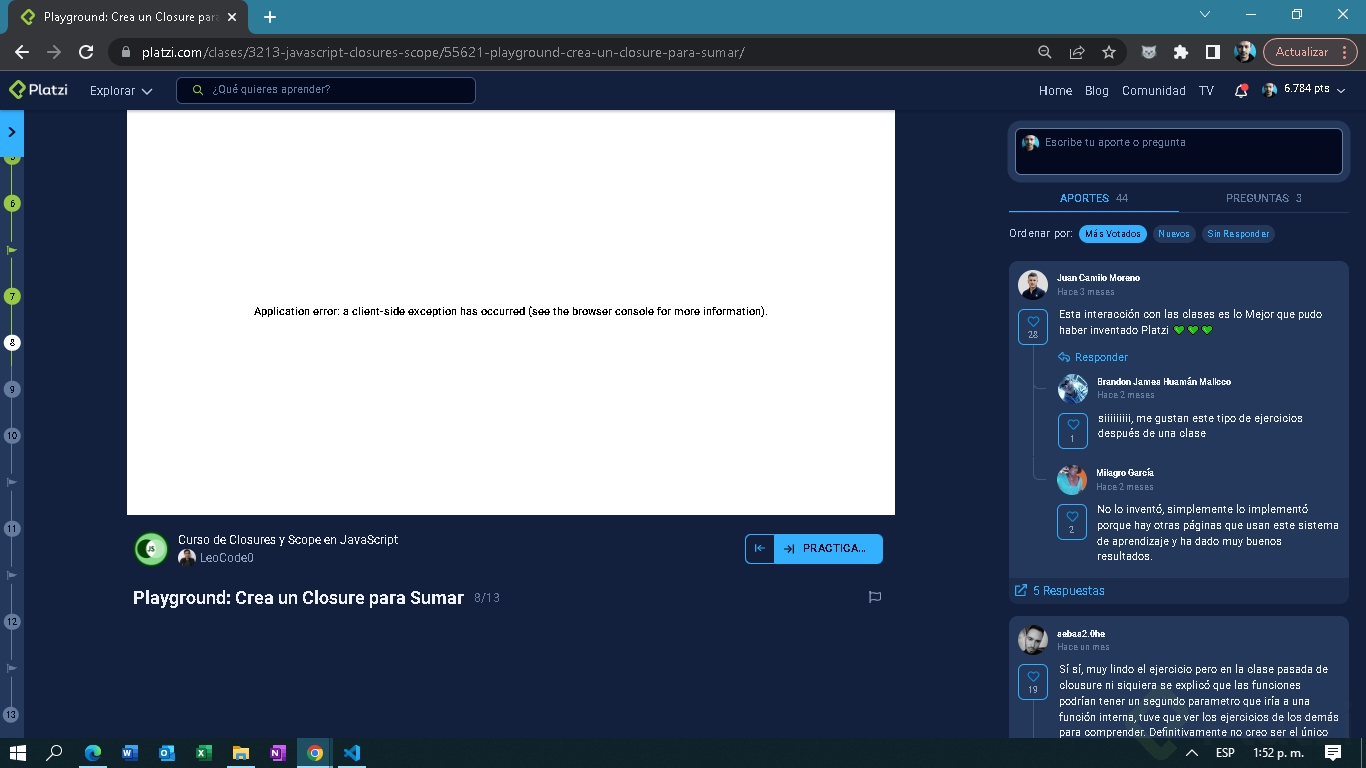Like sebas2.0he's comment with 19 hearts
Screen dimensions: 1366x768
[x=1033, y=682]
